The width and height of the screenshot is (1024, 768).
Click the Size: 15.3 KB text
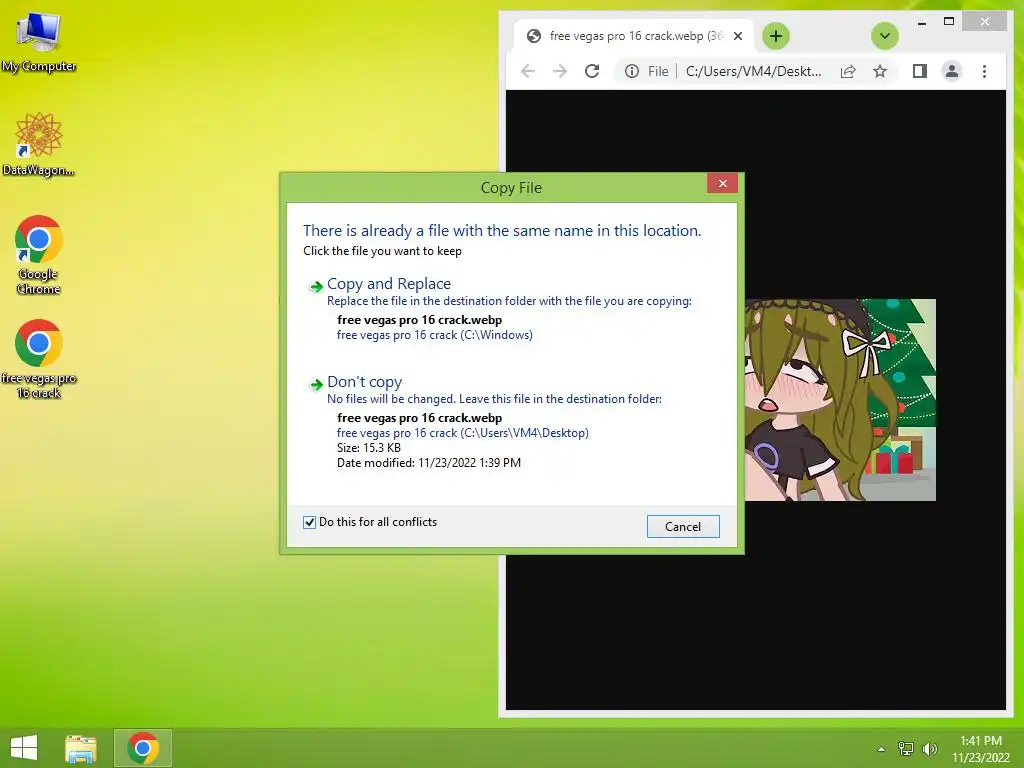369,448
